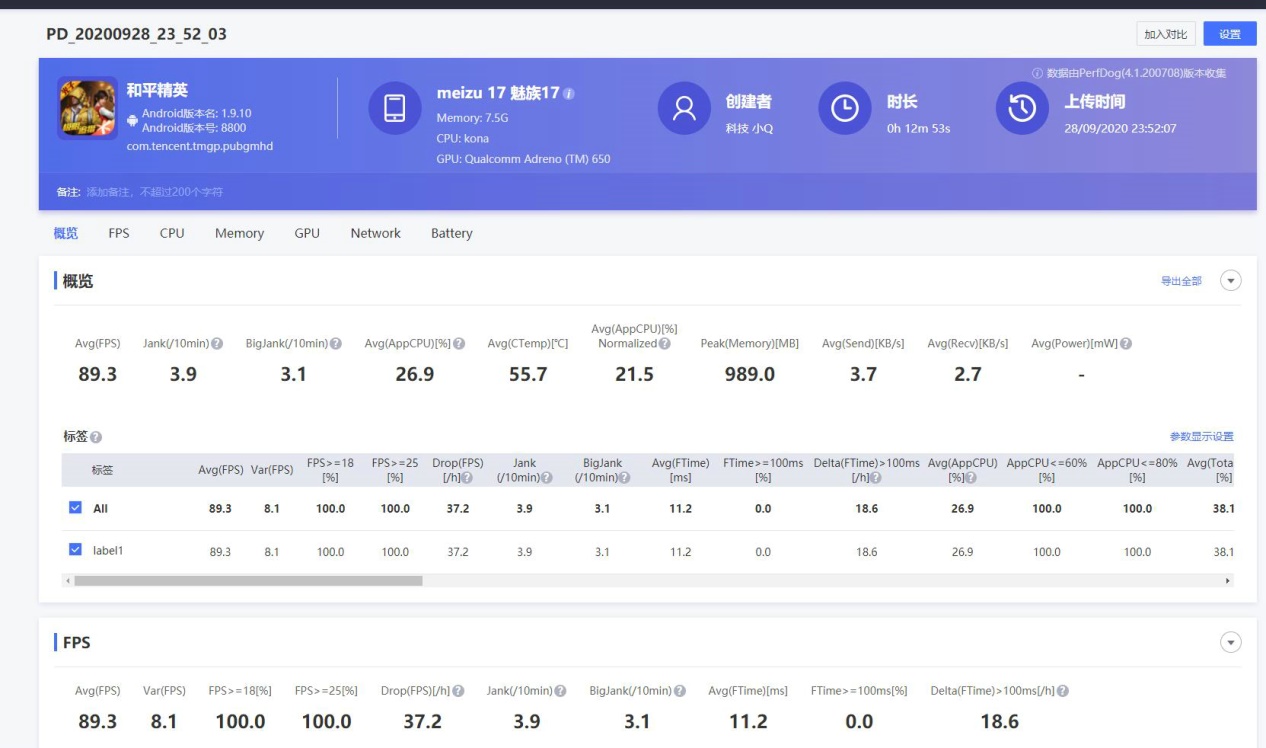Click the Android logo beside version name
1266x748 pixels.
point(133,120)
